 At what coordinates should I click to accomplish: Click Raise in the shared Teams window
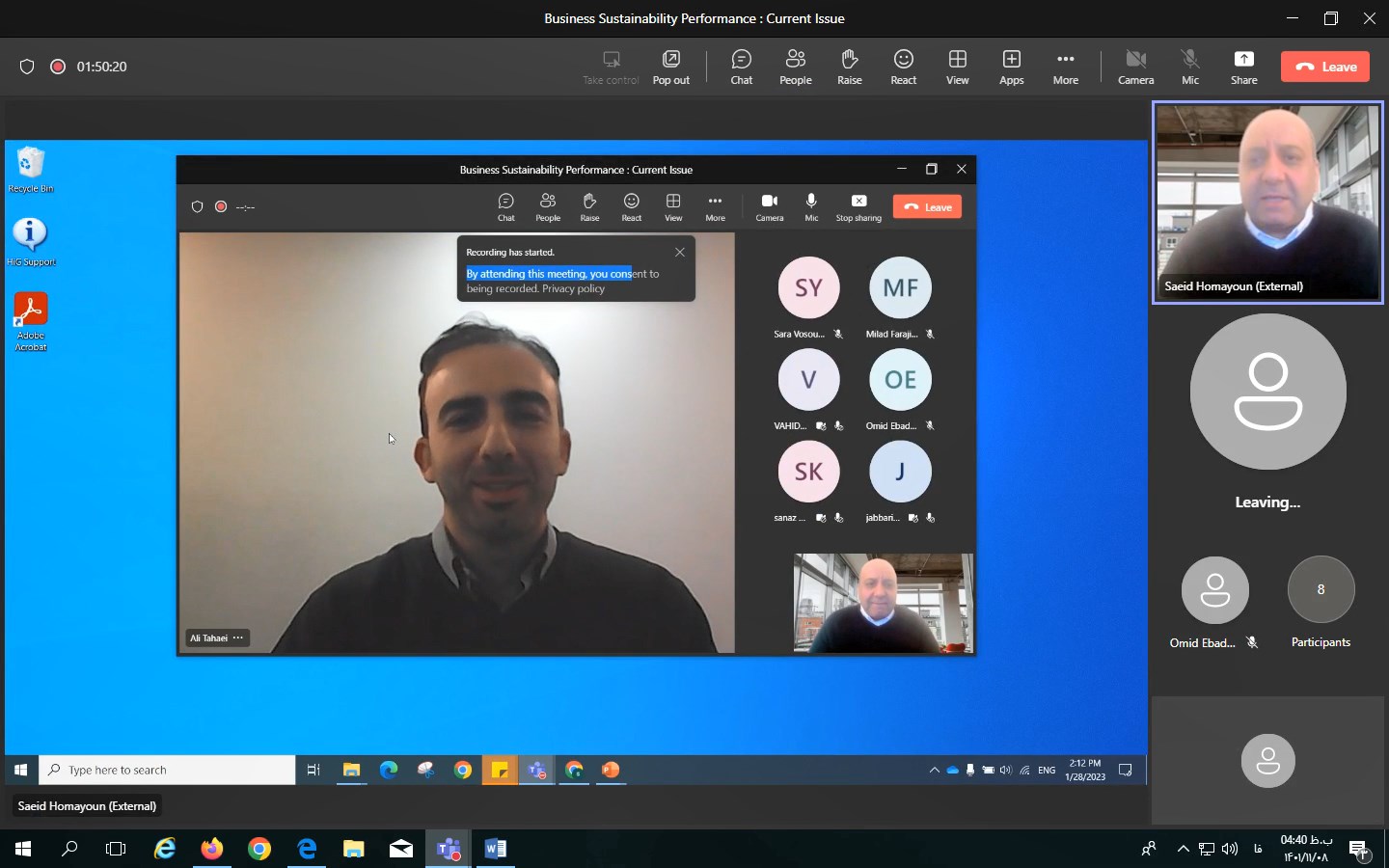pos(589,206)
